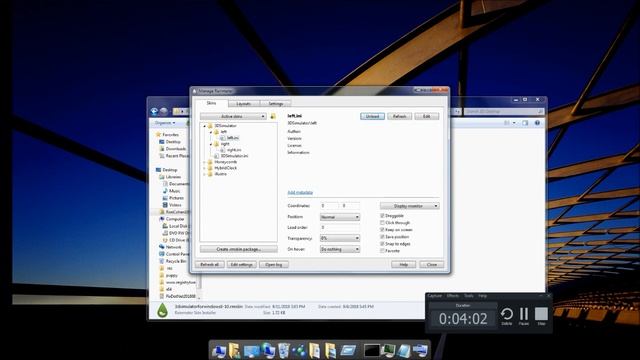This screenshot has width=640, height=360.
Task: Click the Open log button
Action: tap(273, 264)
